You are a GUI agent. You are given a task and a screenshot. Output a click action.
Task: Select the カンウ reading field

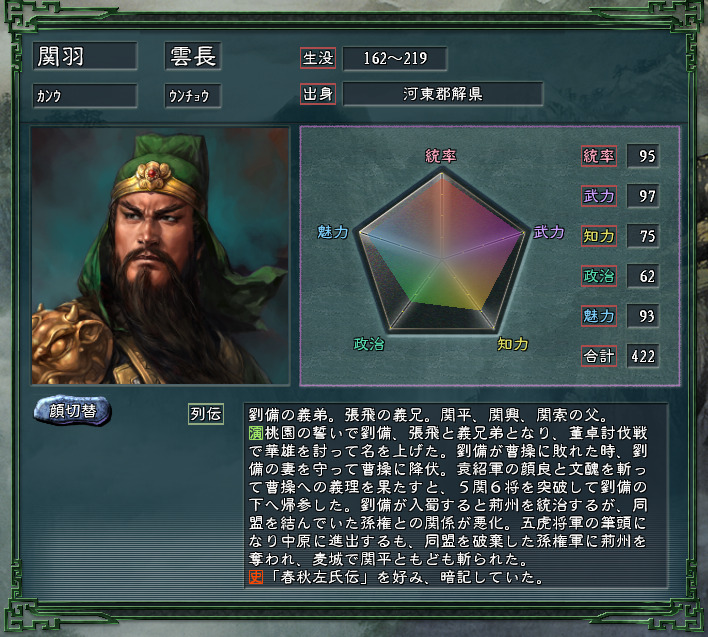click(85, 95)
